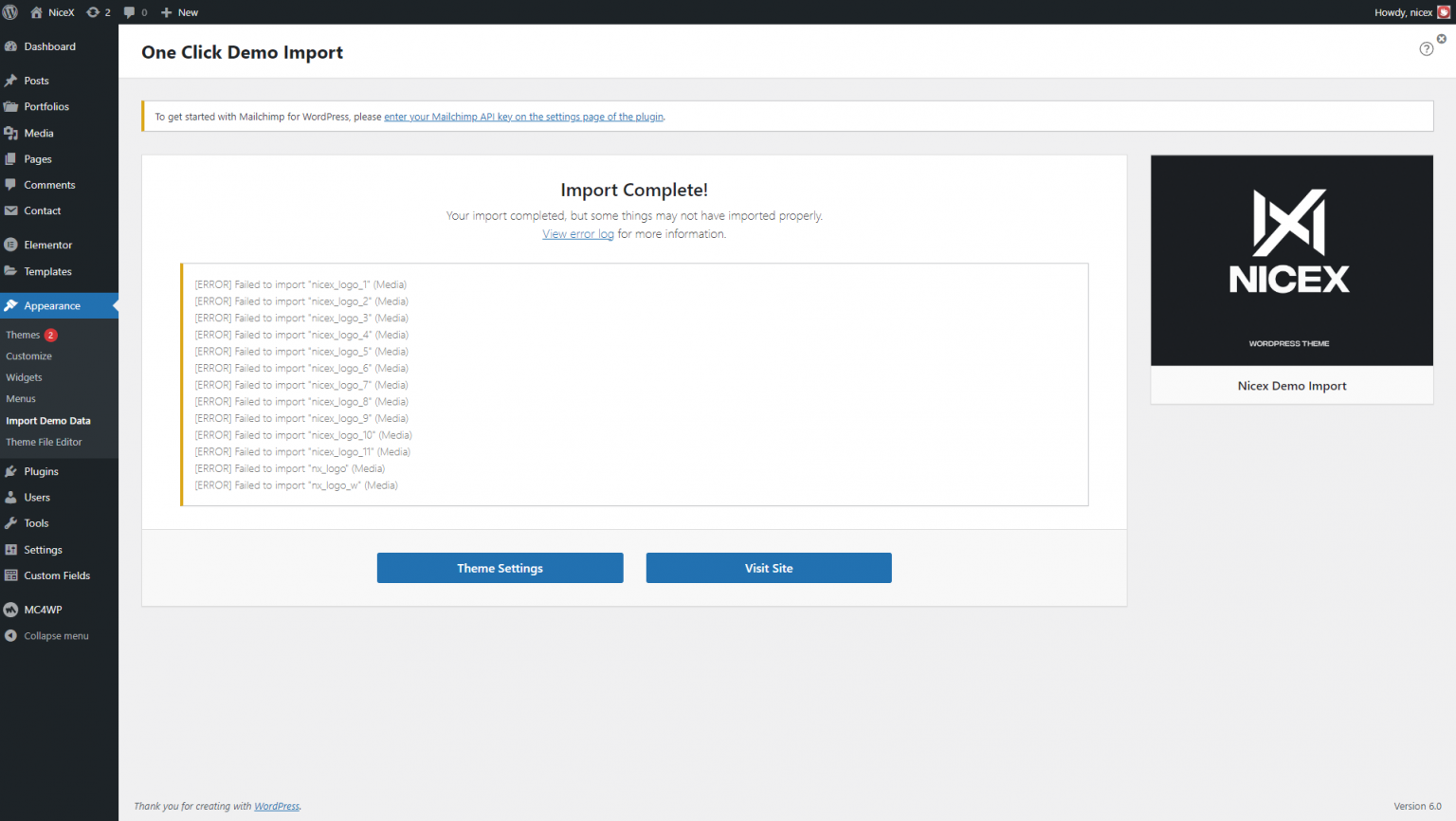The height and width of the screenshot is (821, 1456).
Task: Open the Dashboard from the sidebar
Action: (x=49, y=46)
